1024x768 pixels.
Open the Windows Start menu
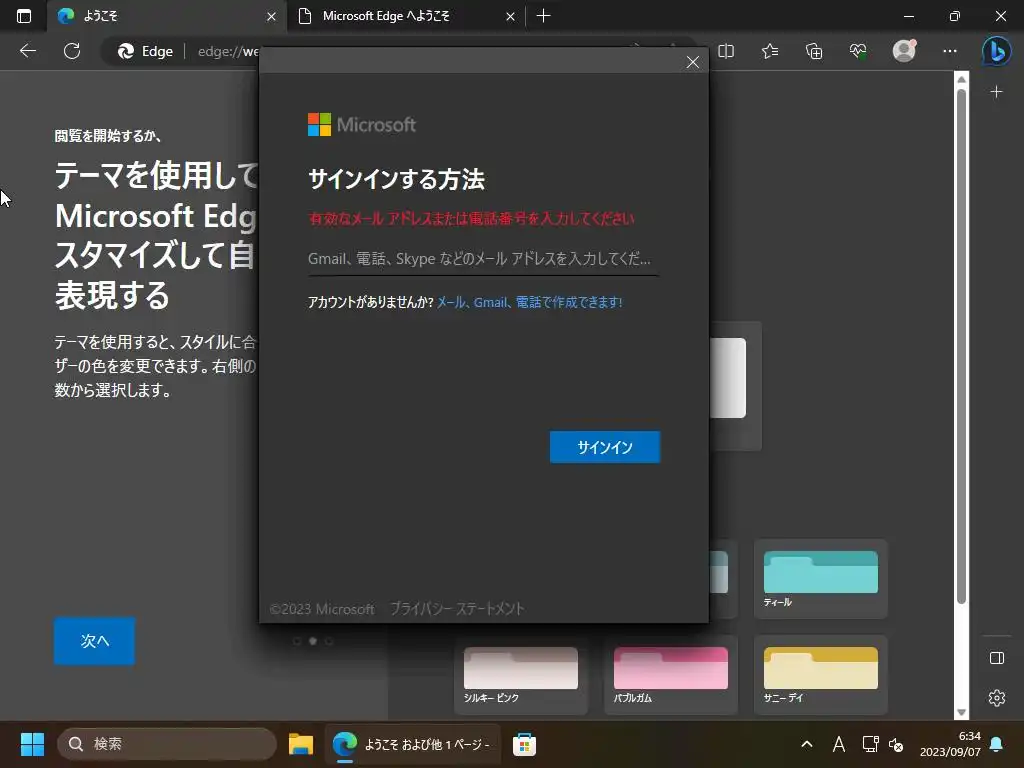coord(32,744)
